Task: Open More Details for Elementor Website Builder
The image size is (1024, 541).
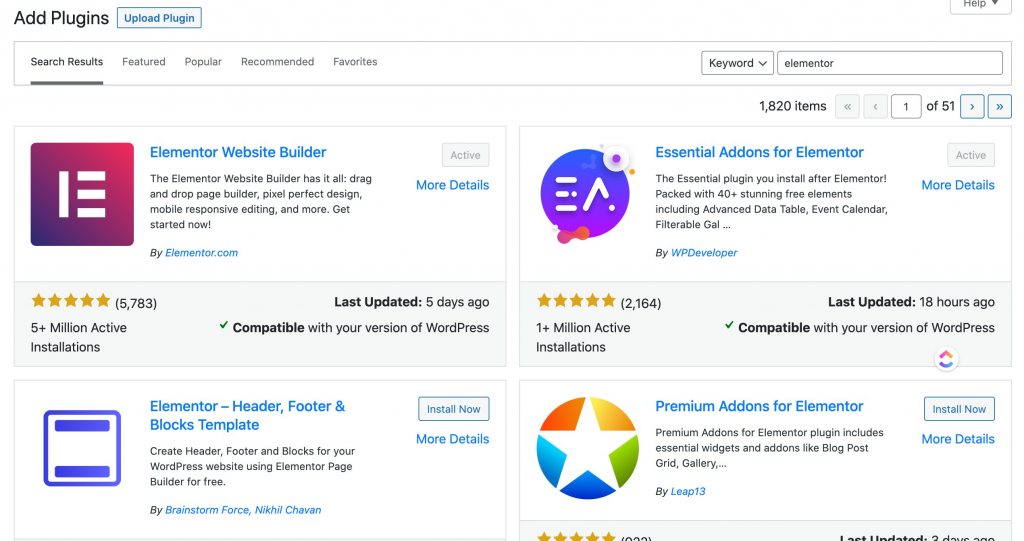Action: (453, 186)
